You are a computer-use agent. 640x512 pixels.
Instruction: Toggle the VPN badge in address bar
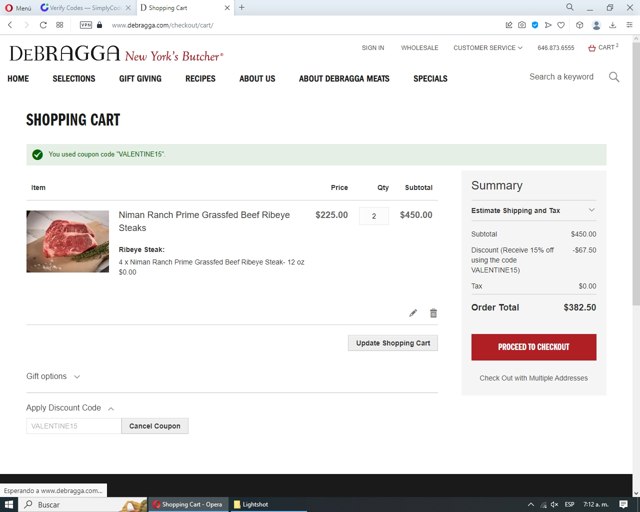pos(86,25)
